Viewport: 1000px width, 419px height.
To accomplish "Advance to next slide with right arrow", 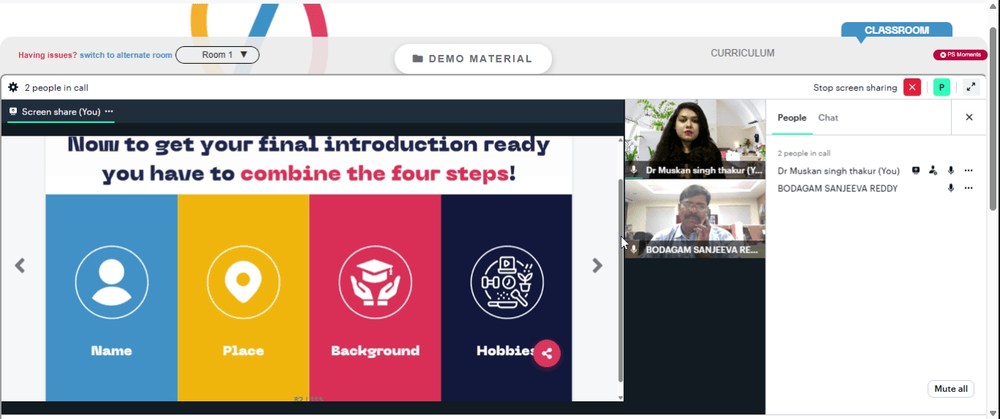I will 597,265.
